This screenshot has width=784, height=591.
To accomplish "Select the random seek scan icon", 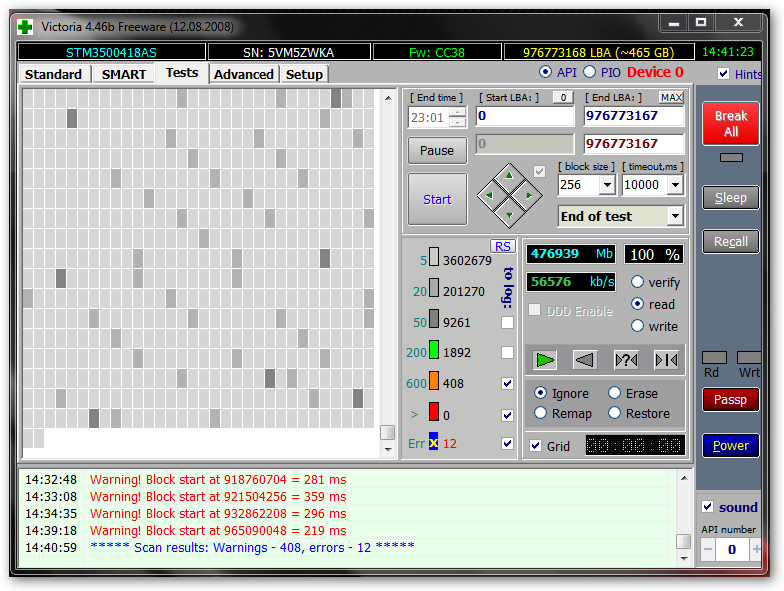I will click(626, 360).
